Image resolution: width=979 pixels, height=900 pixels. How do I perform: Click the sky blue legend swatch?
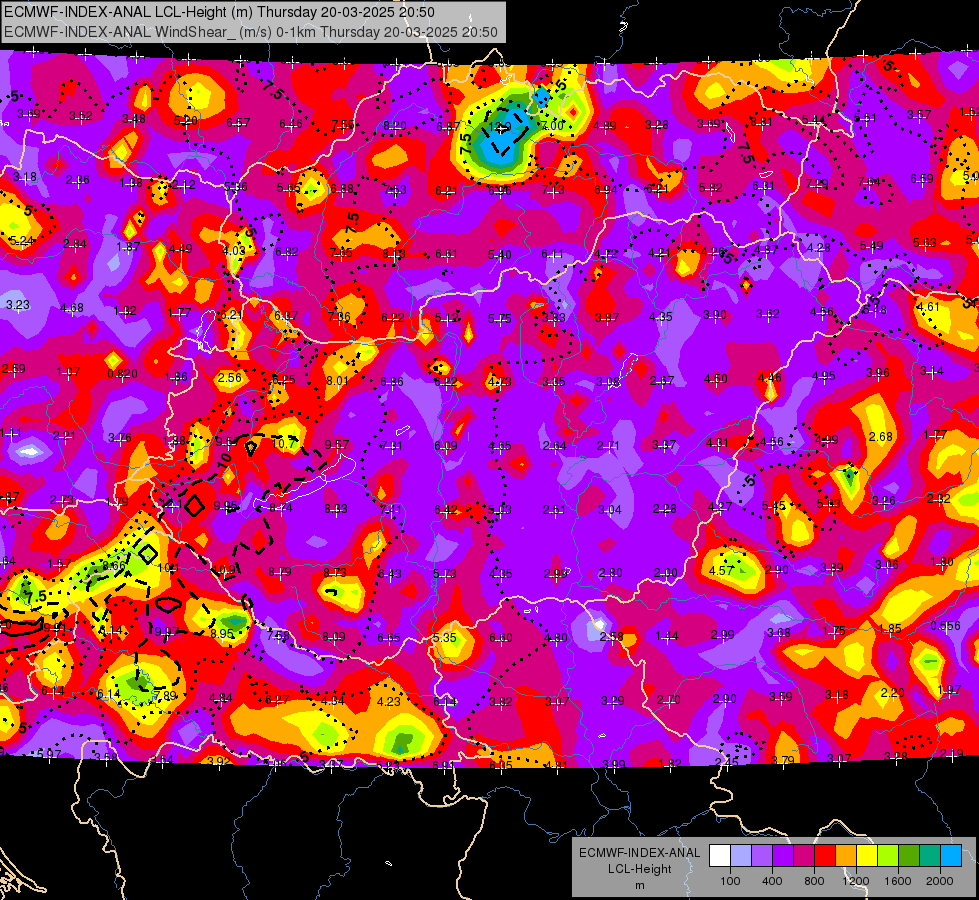pos(951,856)
